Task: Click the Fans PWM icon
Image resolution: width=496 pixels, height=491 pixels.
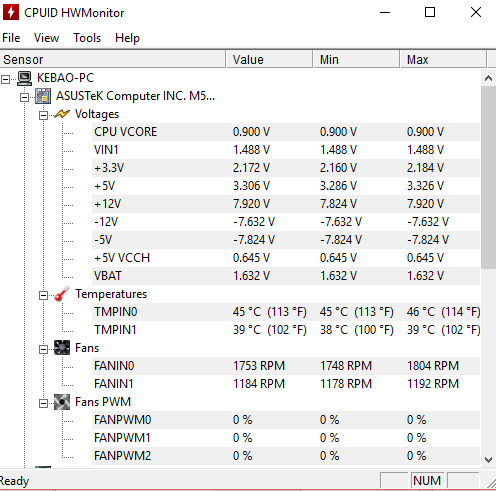Action: point(62,402)
